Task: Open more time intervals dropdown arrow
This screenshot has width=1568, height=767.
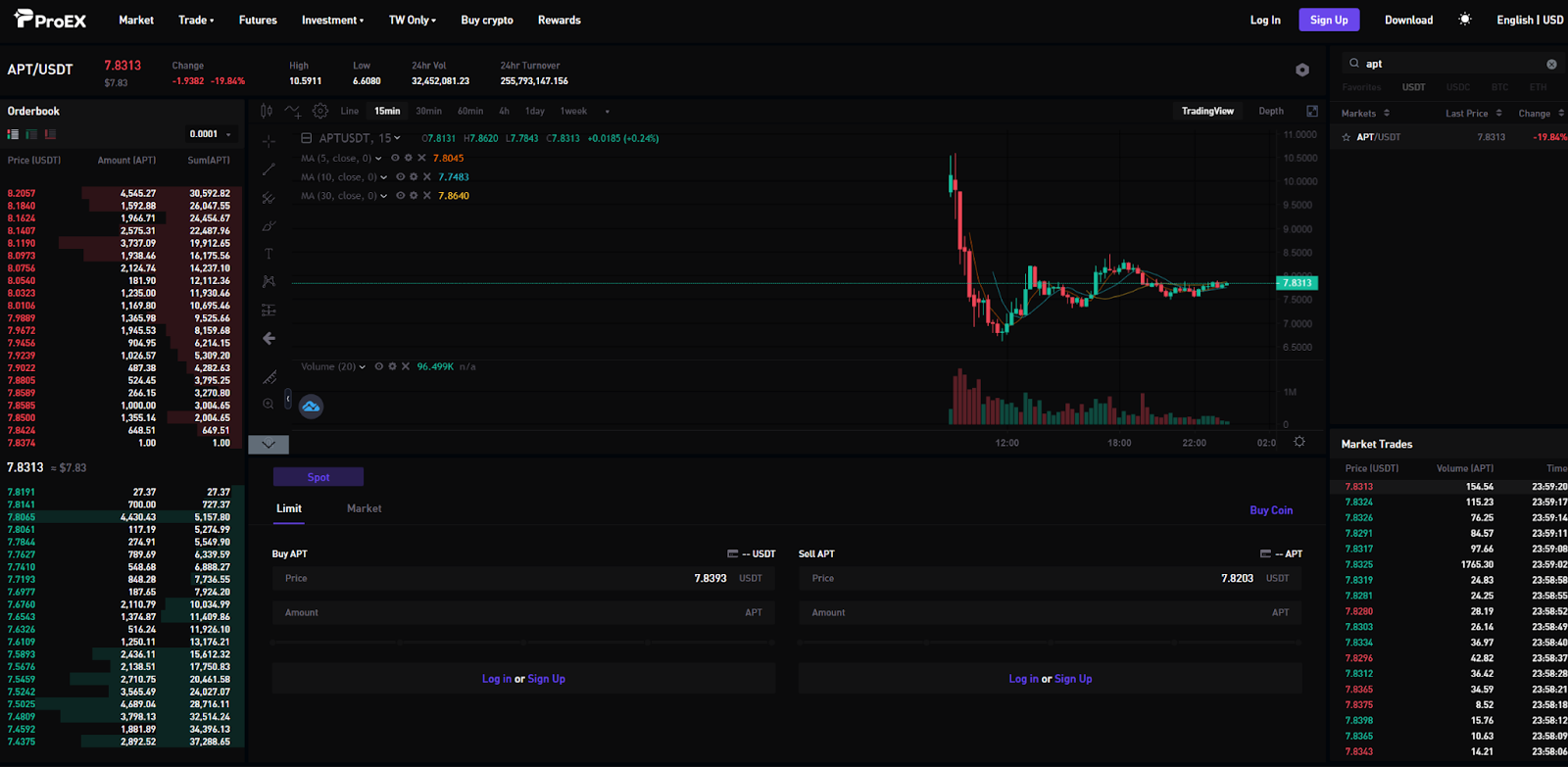Action: [607, 112]
